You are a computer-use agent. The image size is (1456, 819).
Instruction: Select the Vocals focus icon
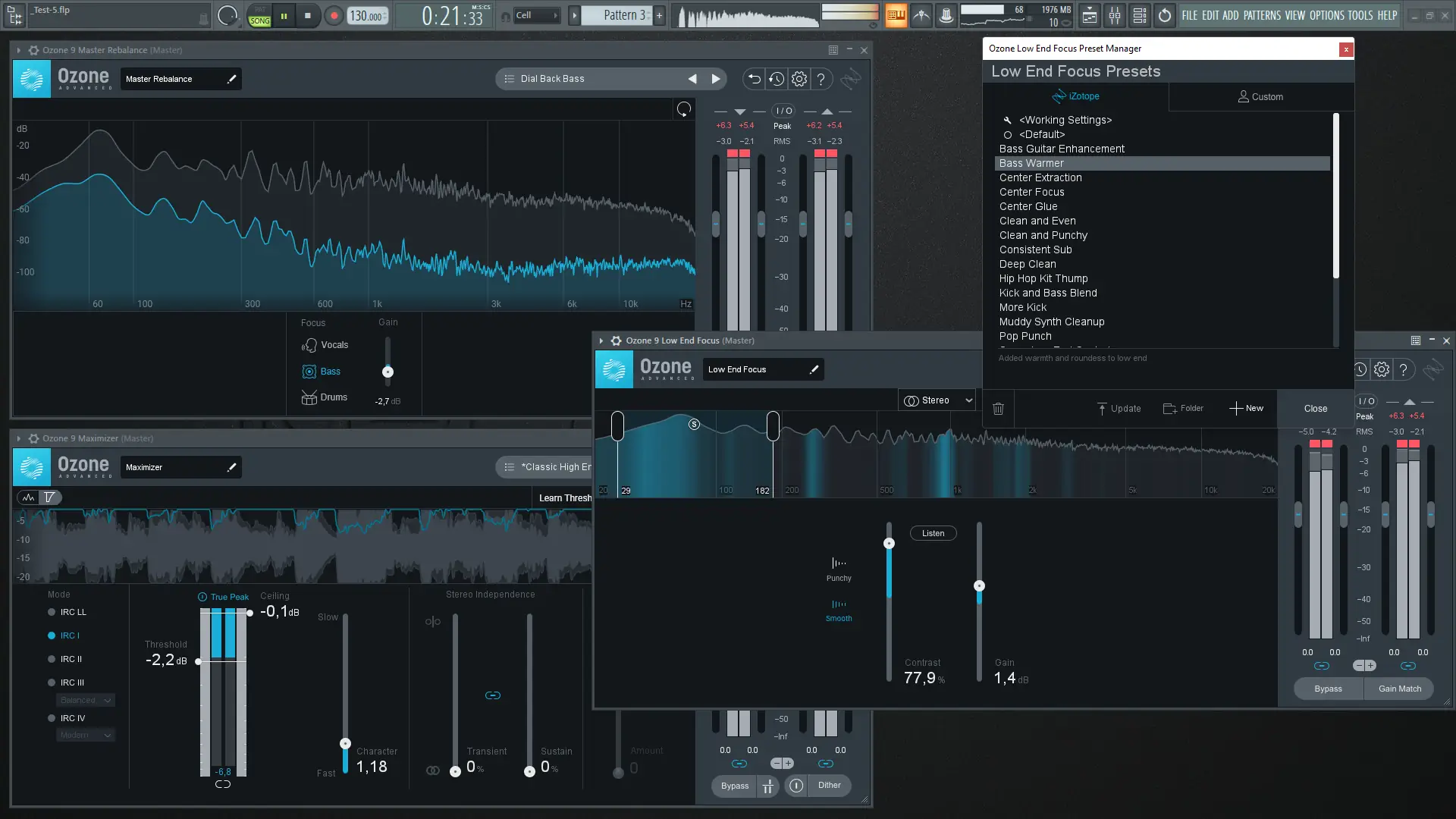[x=309, y=345]
